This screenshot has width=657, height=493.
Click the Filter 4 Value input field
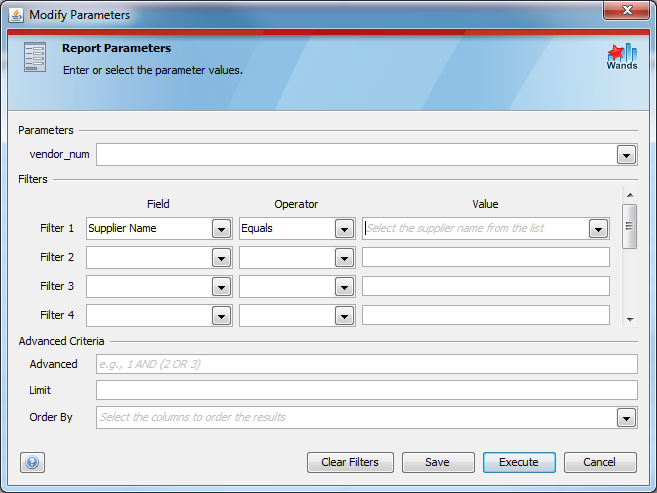[x=486, y=315]
